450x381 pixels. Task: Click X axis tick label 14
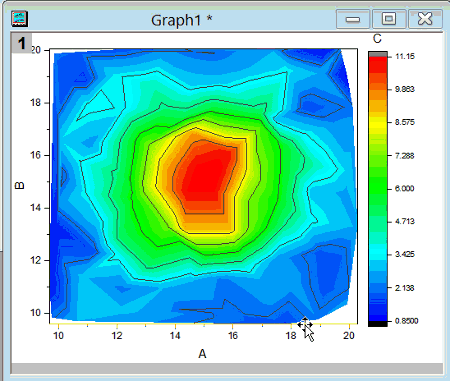click(x=175, y=335)
